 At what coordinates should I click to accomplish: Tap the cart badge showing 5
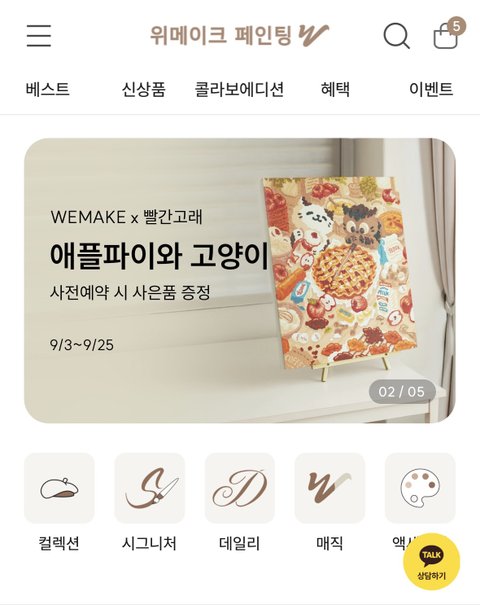(x=456, y=26)
